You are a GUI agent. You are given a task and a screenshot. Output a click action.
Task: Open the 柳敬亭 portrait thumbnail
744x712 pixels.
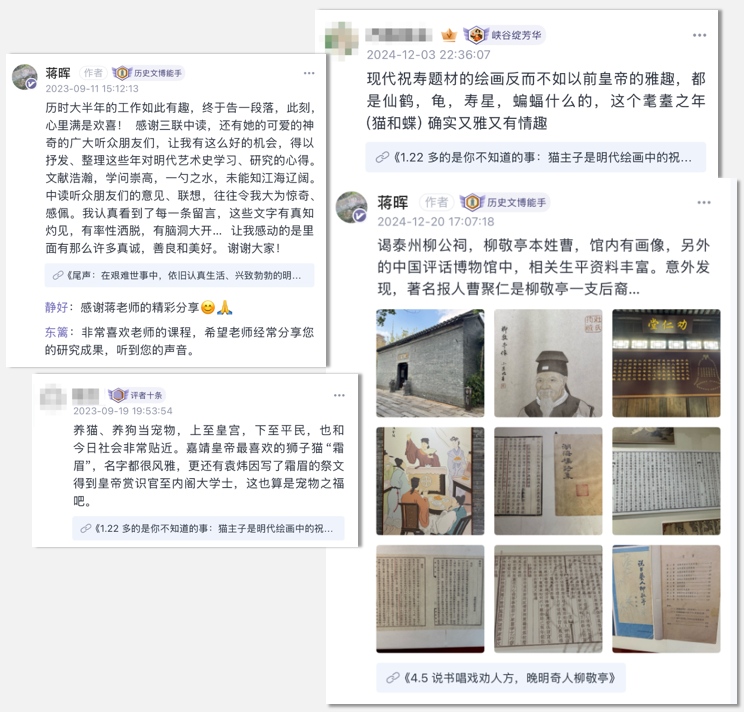(x=548, y=363)
